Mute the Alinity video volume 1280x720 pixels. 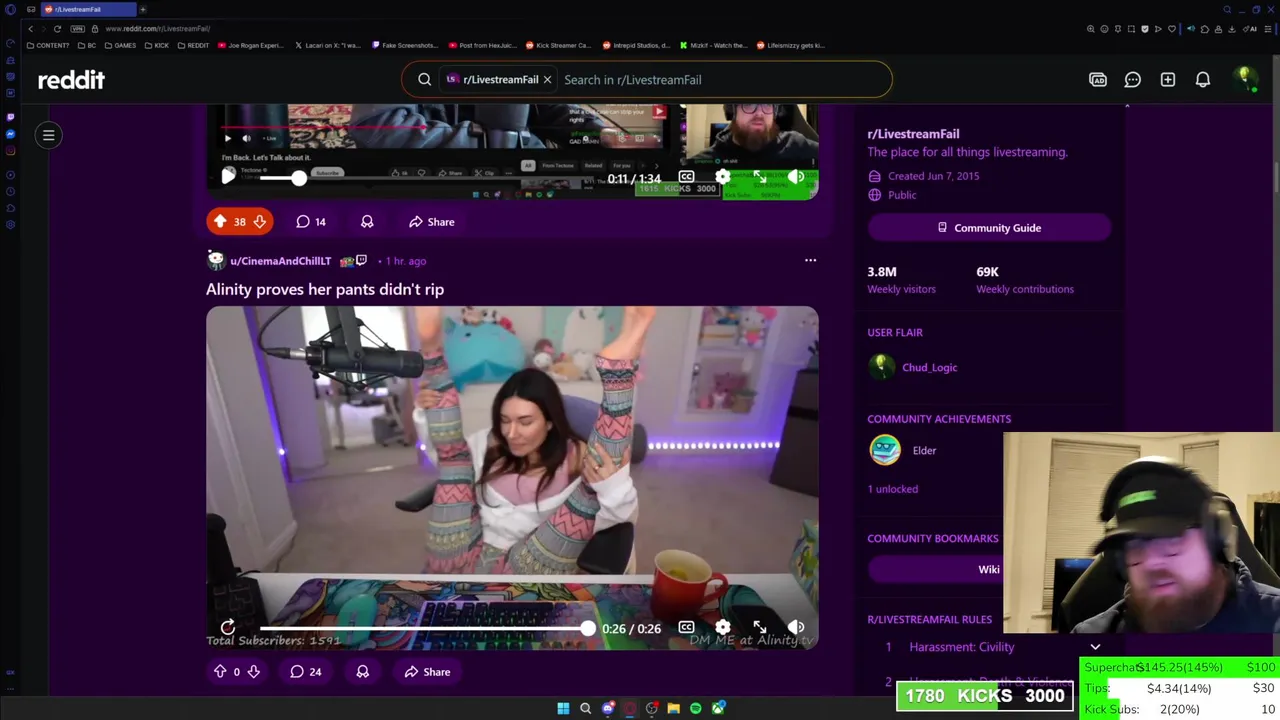(796, 628)
